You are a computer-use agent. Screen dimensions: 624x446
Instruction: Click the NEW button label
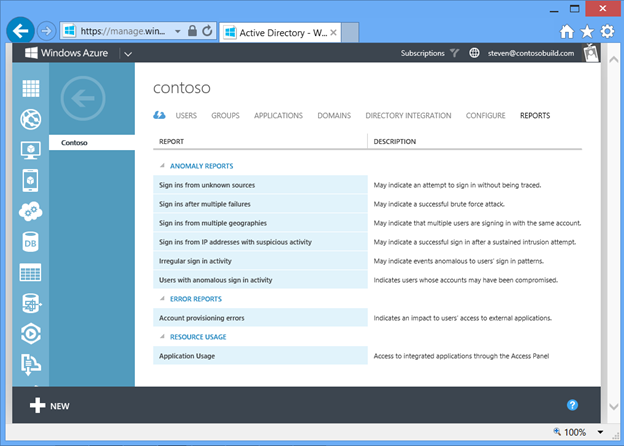[60, 406]
